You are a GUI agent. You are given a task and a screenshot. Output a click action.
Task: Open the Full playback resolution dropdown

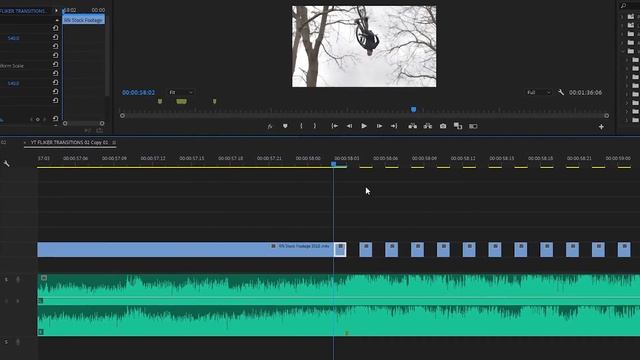pyautogui.click(x=538, y=93)
